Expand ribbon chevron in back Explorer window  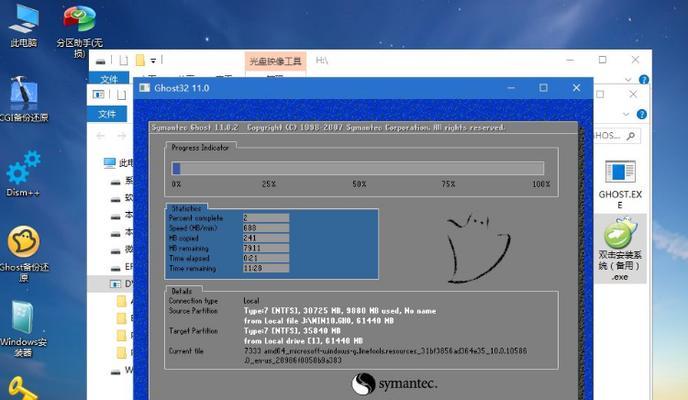(628, 80)
